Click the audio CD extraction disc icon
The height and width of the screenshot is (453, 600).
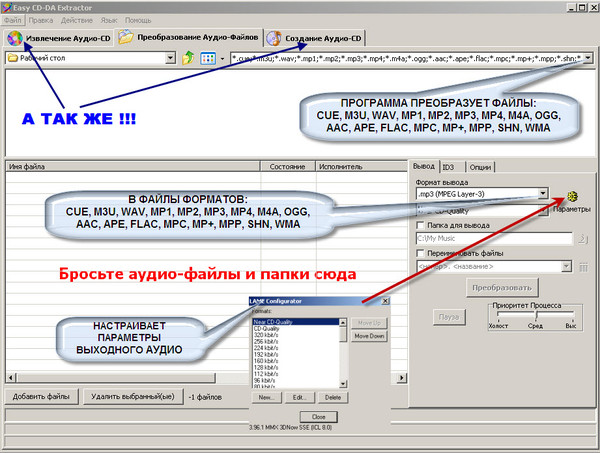pos(15,38)
